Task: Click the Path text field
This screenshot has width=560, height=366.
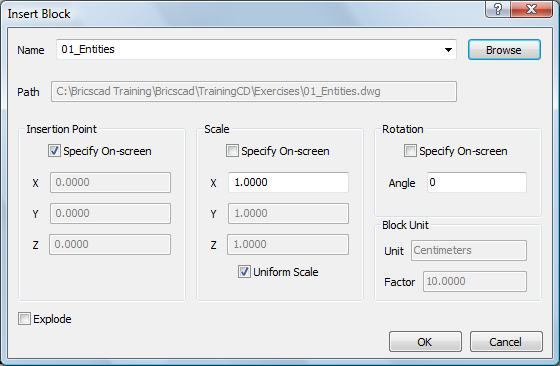Action: coord(254,91)
